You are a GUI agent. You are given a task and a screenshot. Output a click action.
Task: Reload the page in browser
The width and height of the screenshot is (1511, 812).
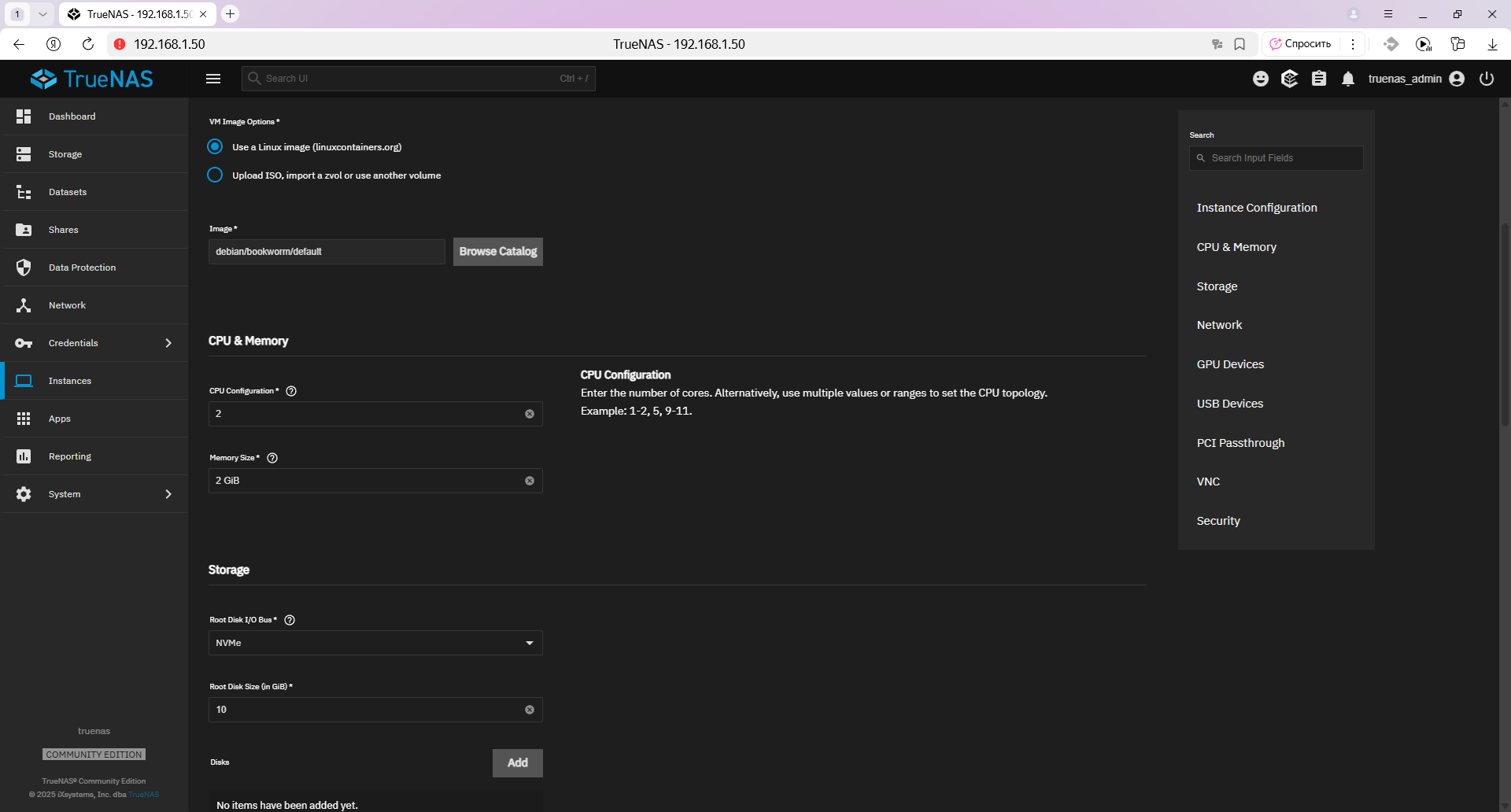(88, 44)
